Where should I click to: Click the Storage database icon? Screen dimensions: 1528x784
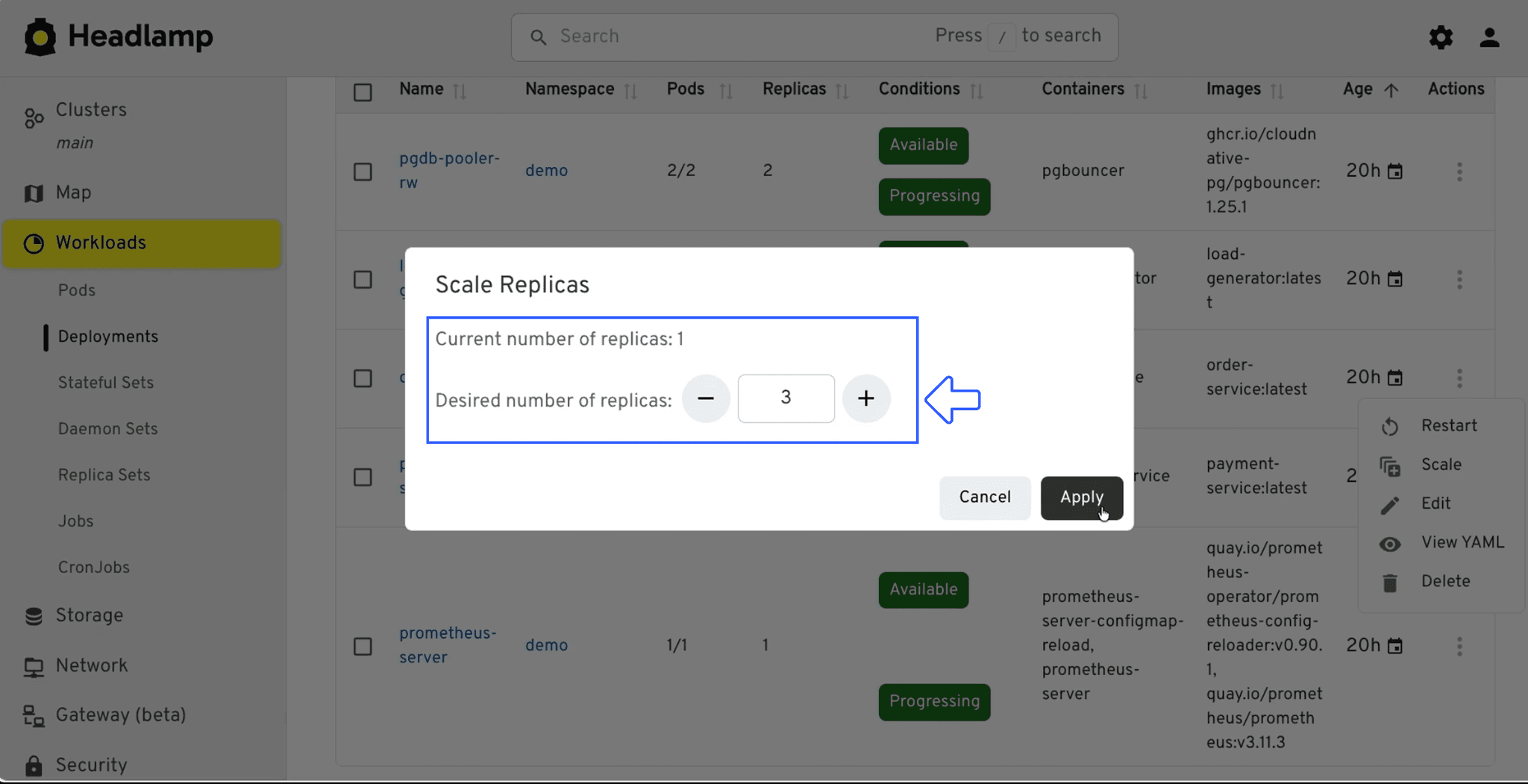(34, 616)
